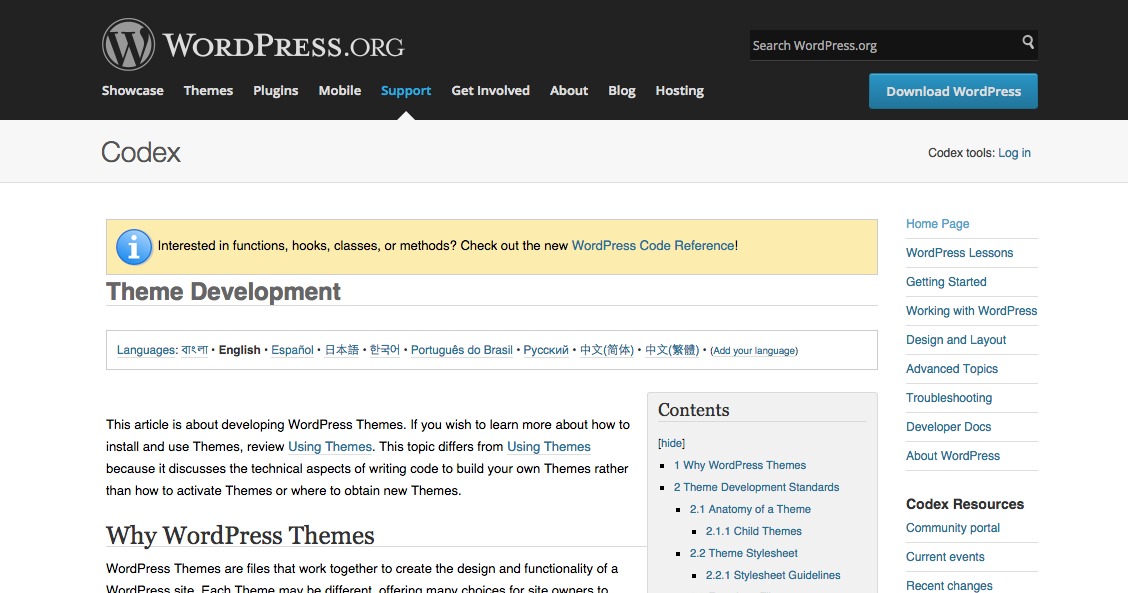Switch language to Русский
Screen dimensions: 1128x593
point(546,350)
